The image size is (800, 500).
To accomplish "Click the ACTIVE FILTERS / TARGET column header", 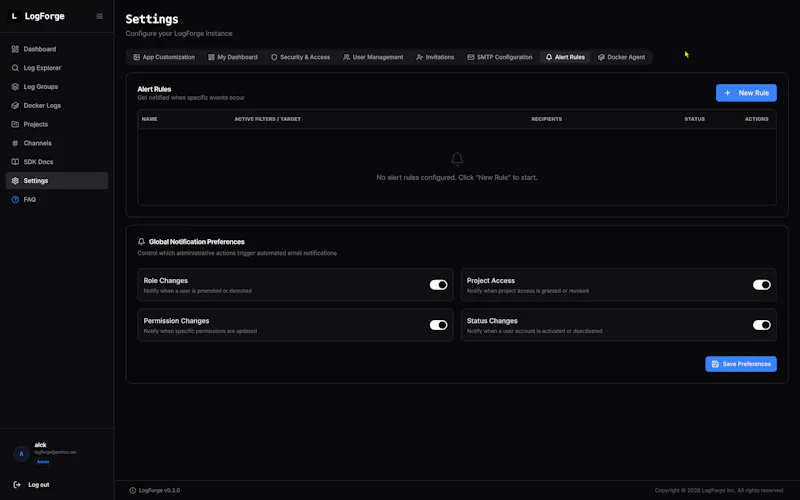I will (x=267, y=119).
